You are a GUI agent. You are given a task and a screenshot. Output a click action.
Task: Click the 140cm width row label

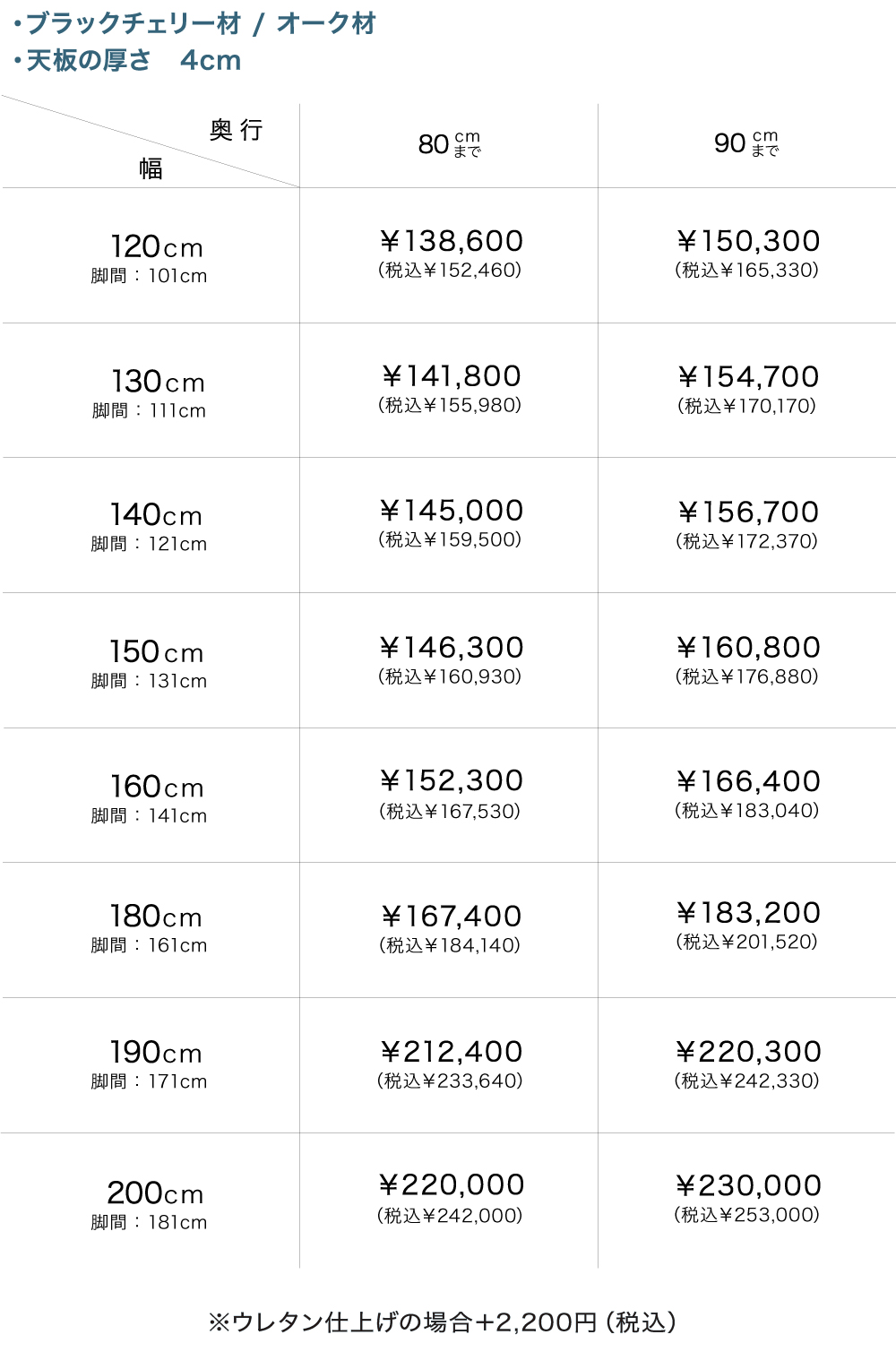pyautogui.click(x=156, y=515)
